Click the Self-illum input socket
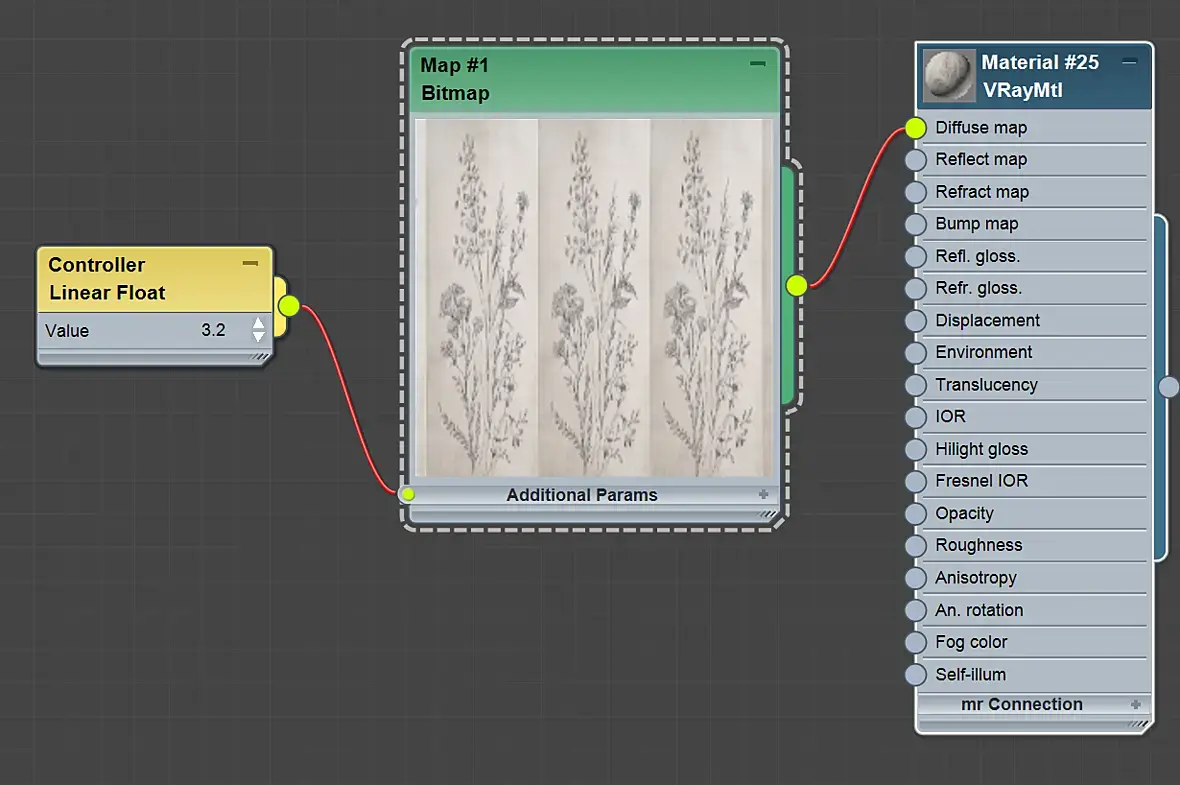 click(915, 674)
